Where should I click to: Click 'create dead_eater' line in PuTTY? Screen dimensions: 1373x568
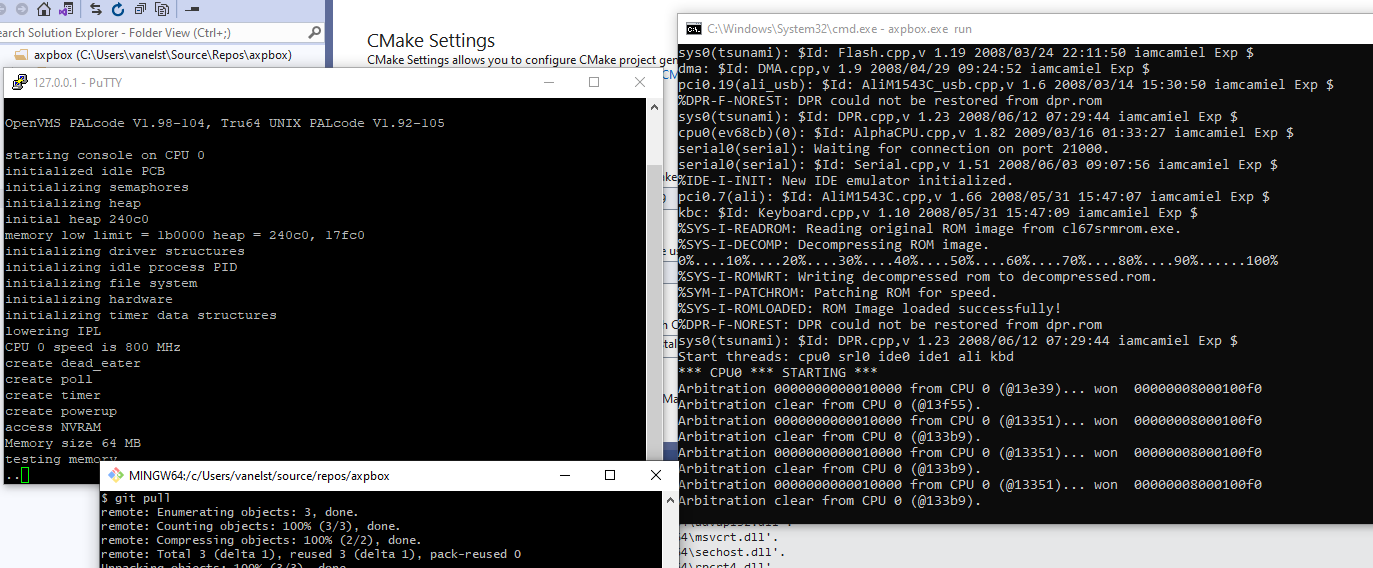click(x=73, y=363)
